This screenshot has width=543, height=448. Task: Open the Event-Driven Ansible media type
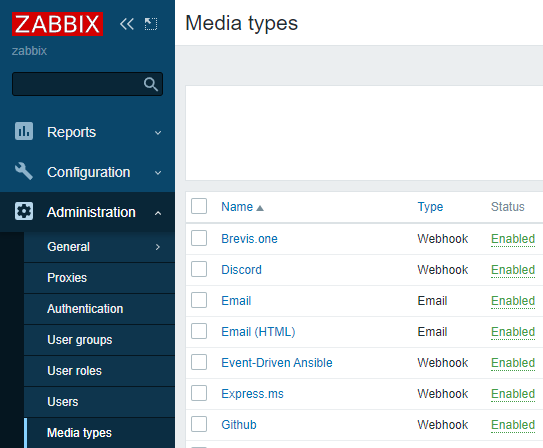pyautogui.click(x=277, y=362)
